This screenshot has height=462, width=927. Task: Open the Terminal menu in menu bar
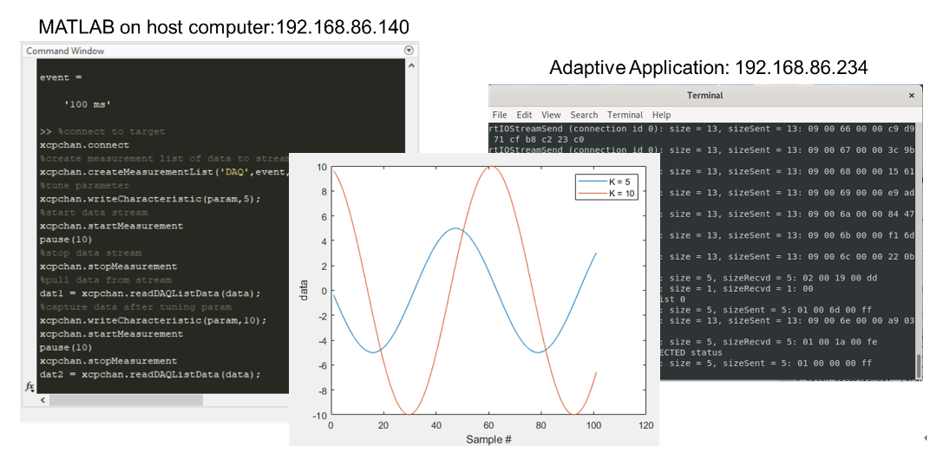[625, 115]
